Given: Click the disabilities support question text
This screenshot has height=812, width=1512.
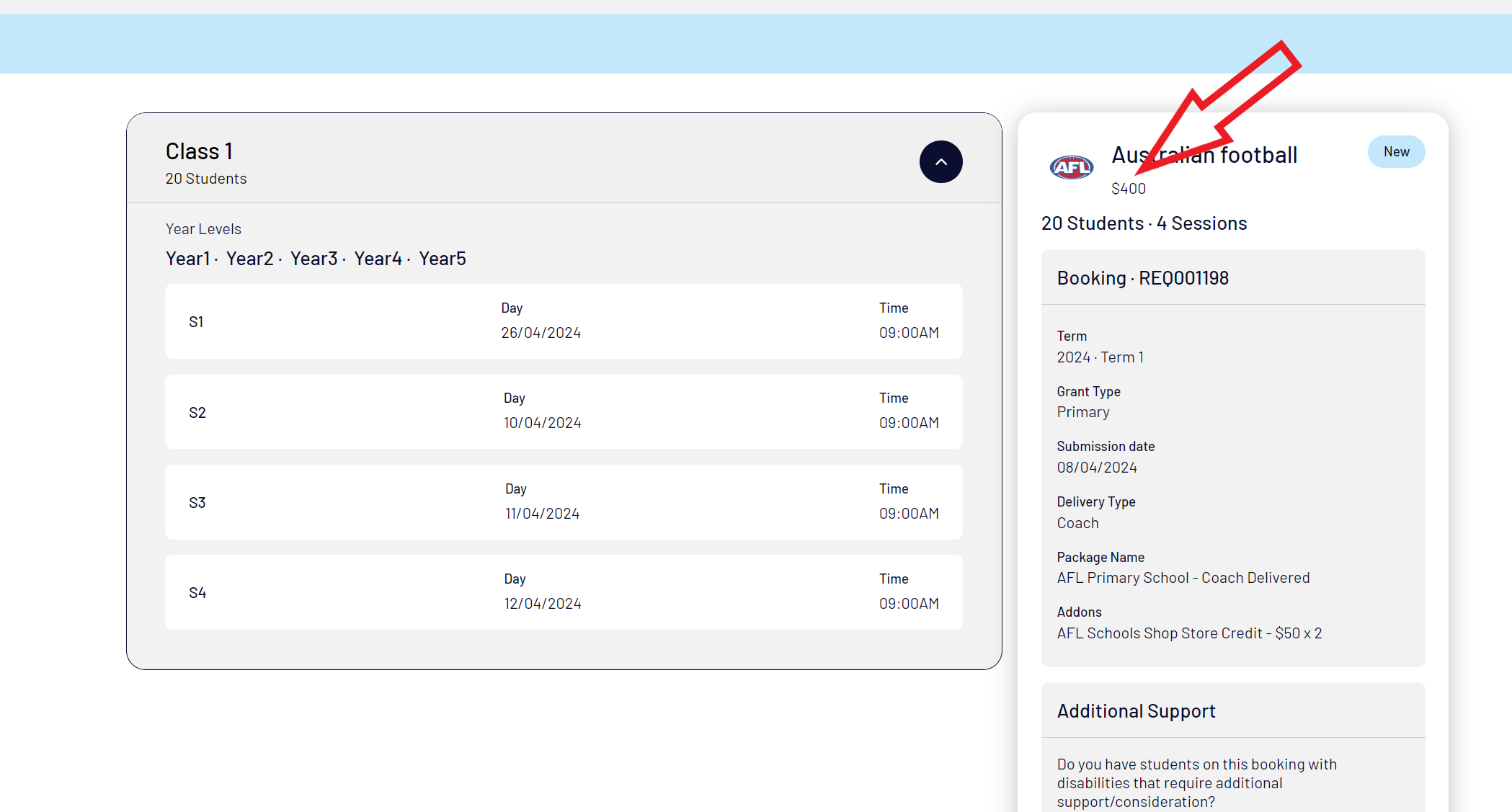Looking at the screenshot, I should [1196, 783].
